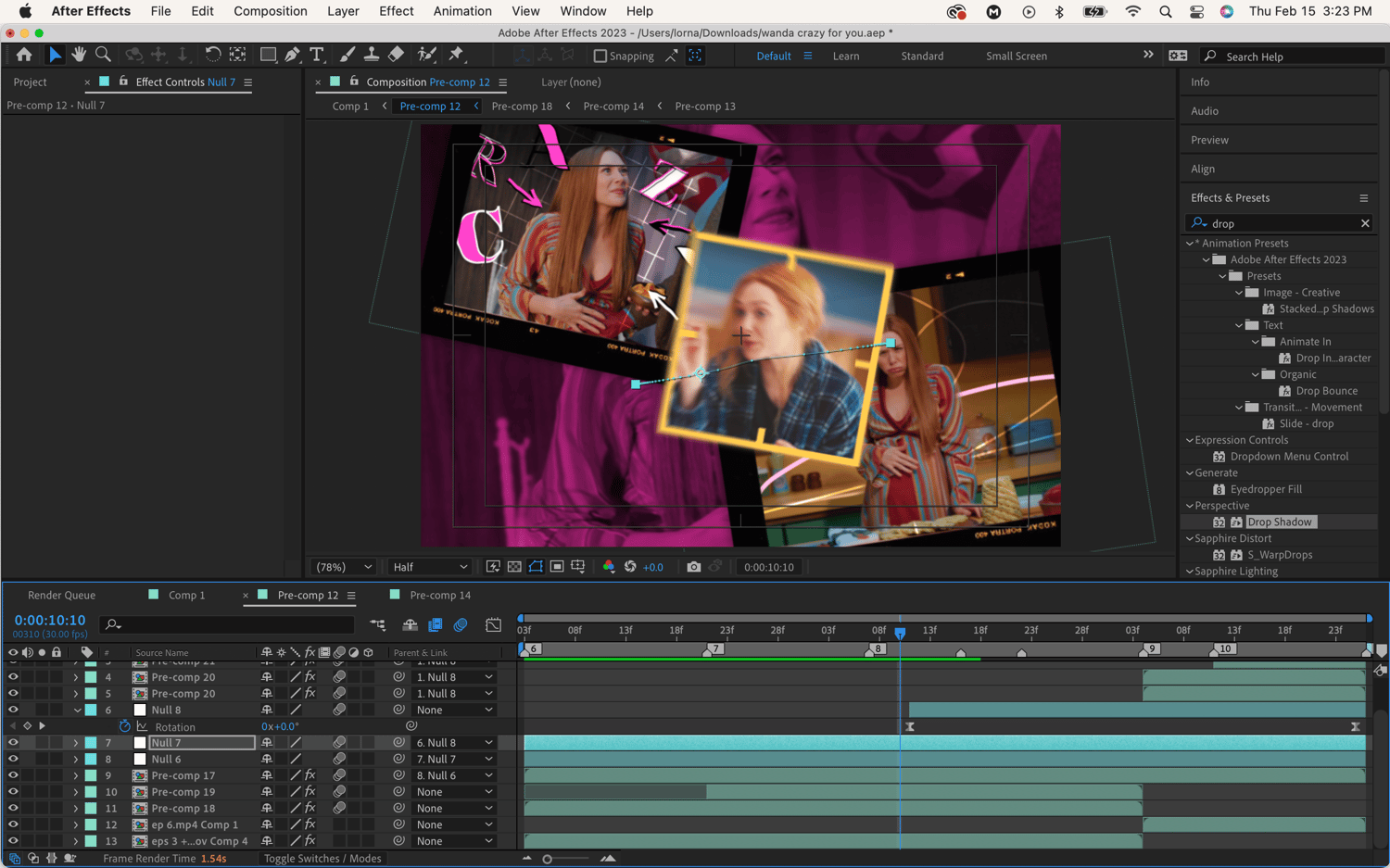Hide the ep 6.mp4 Comp 1 layer

coord(13,824)
